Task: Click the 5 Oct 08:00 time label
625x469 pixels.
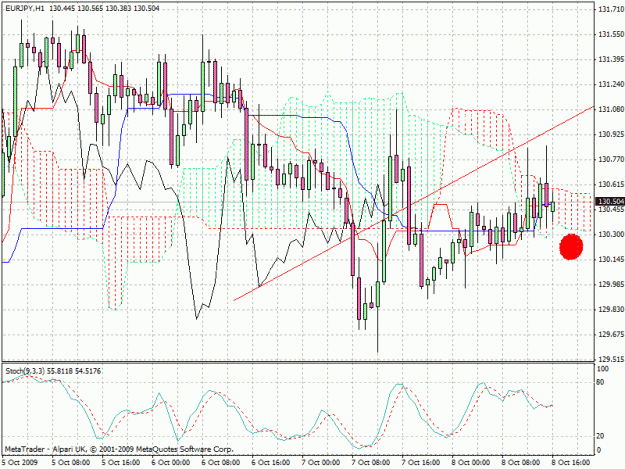Action: [71, 462]
